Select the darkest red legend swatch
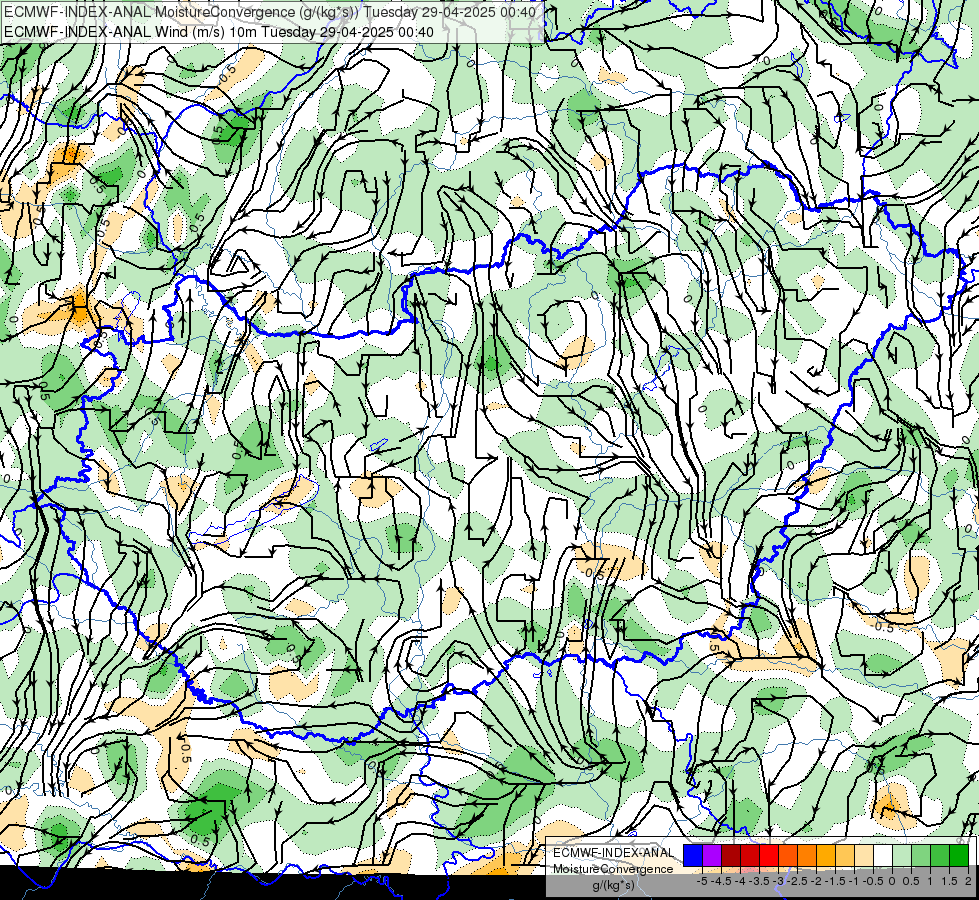The image size is (979, 900). coord(731,855)
